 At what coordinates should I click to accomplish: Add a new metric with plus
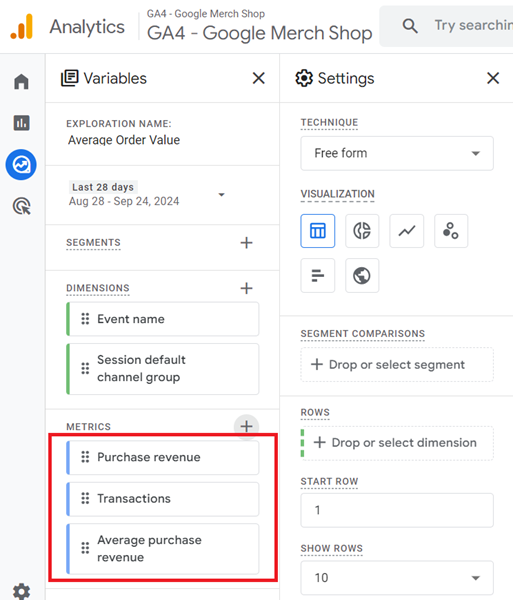246,426
